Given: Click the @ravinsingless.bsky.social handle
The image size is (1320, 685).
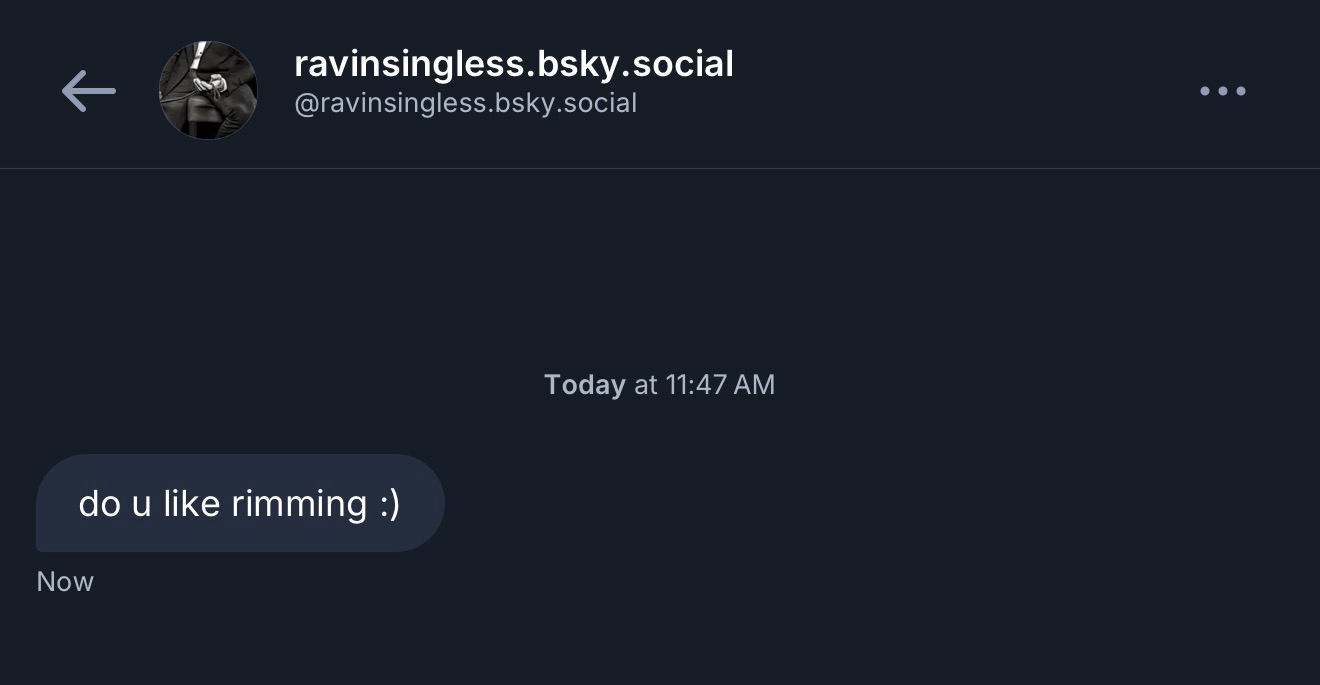Looking at the screenshot, I should [465, 103].
